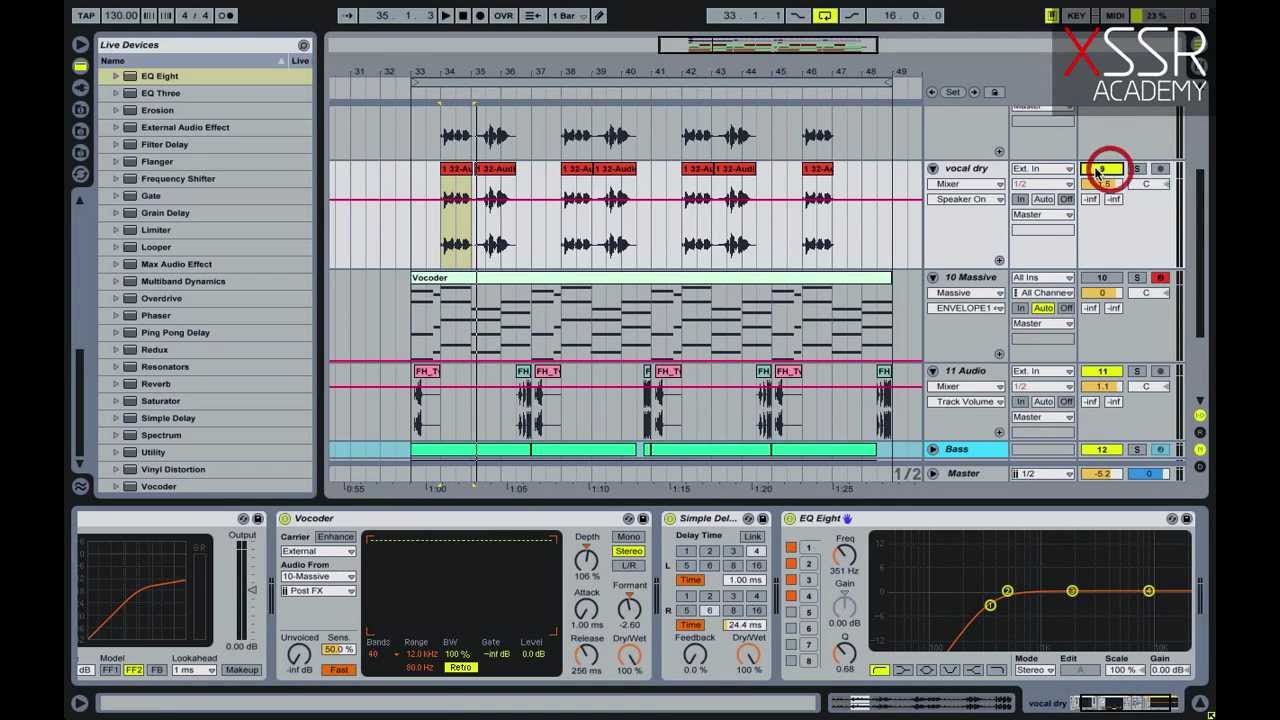This screenshot has width=1280, height=720.
Task: Click the TAP tempo button
Action: [x=86, y=15]
